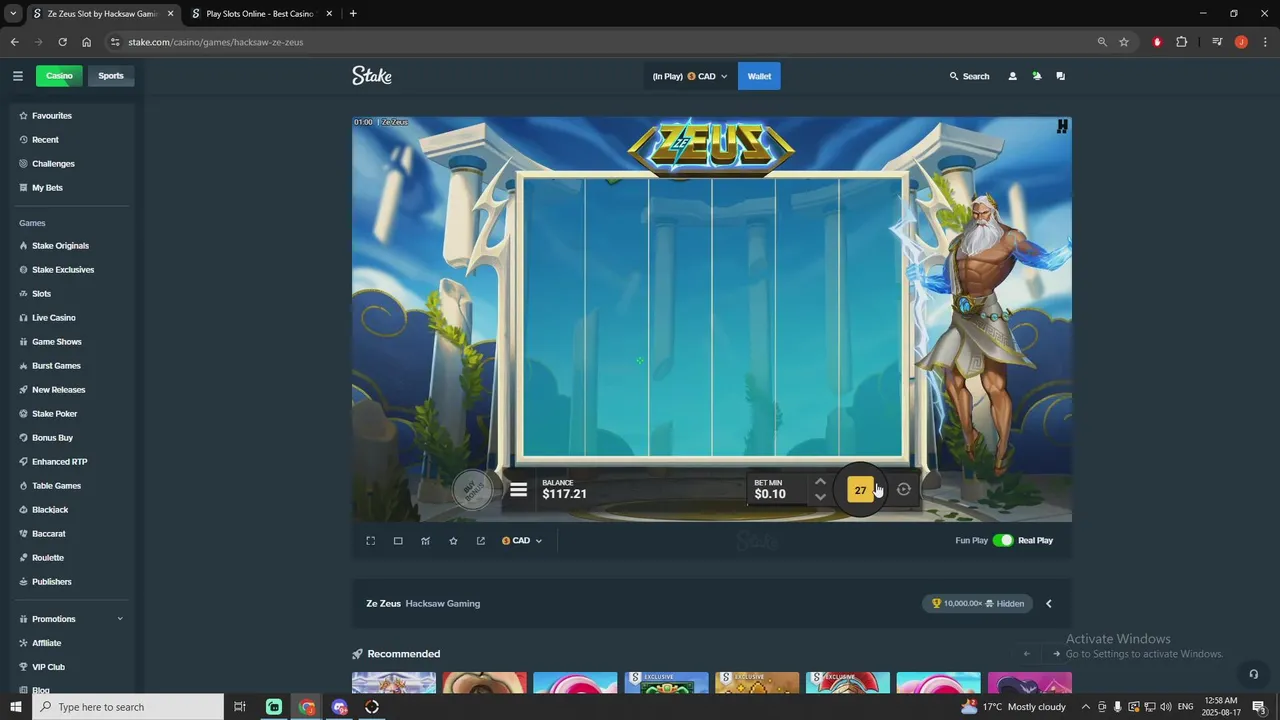Screen dimensions: 1280x720
Task: Open Baccarat category
Action: 70,534
